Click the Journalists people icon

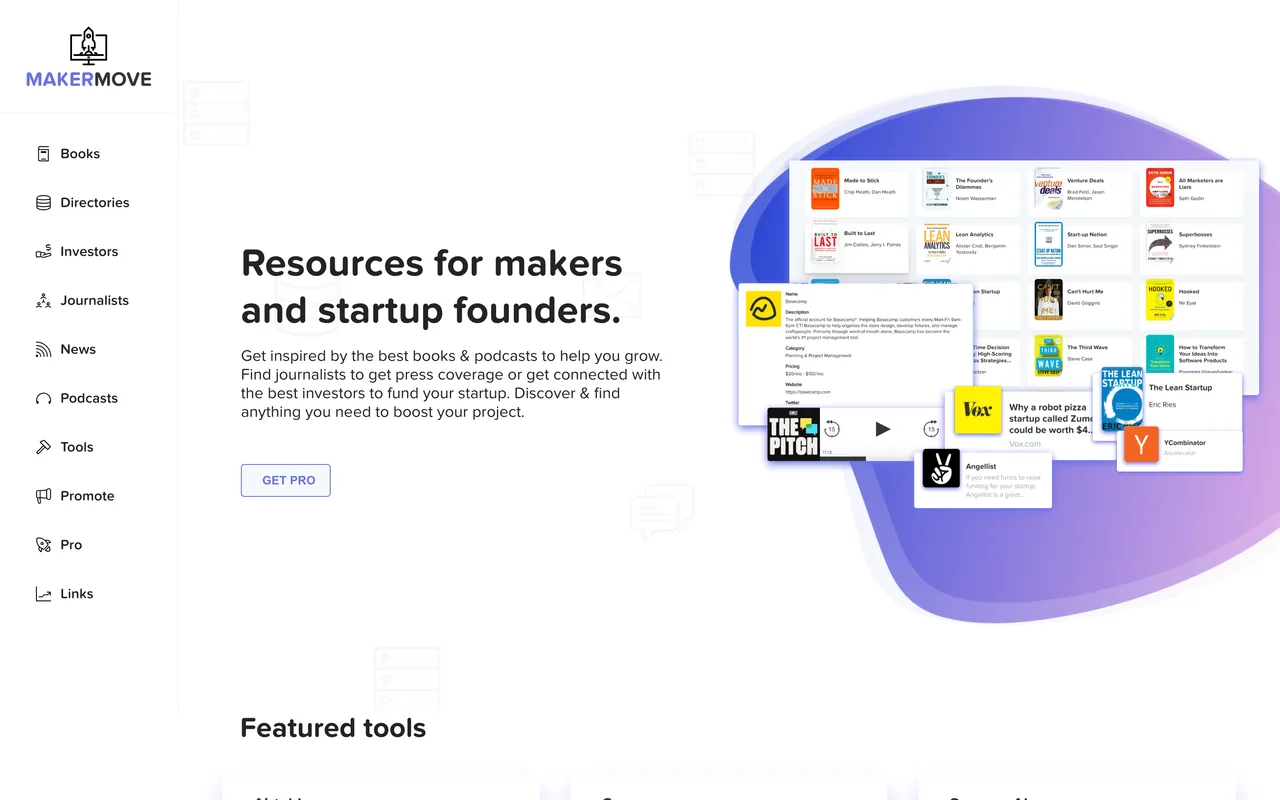point(43,301)
